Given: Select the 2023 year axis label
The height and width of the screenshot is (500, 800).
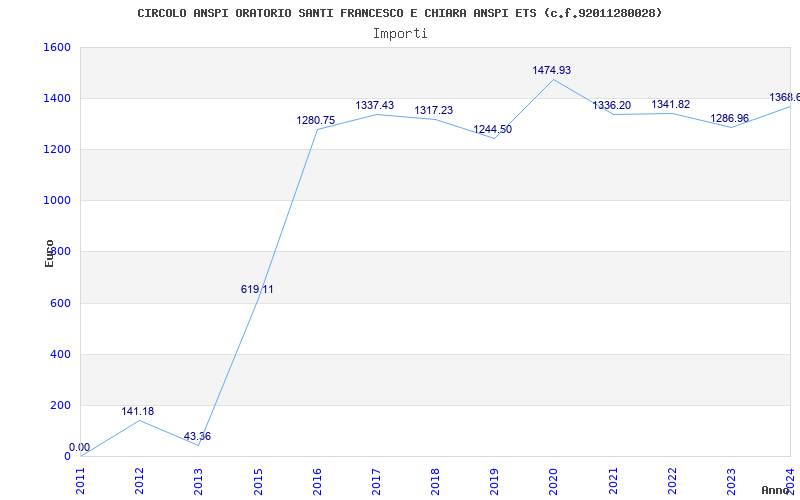Looking at the screenshot, I should pos(732,481).
